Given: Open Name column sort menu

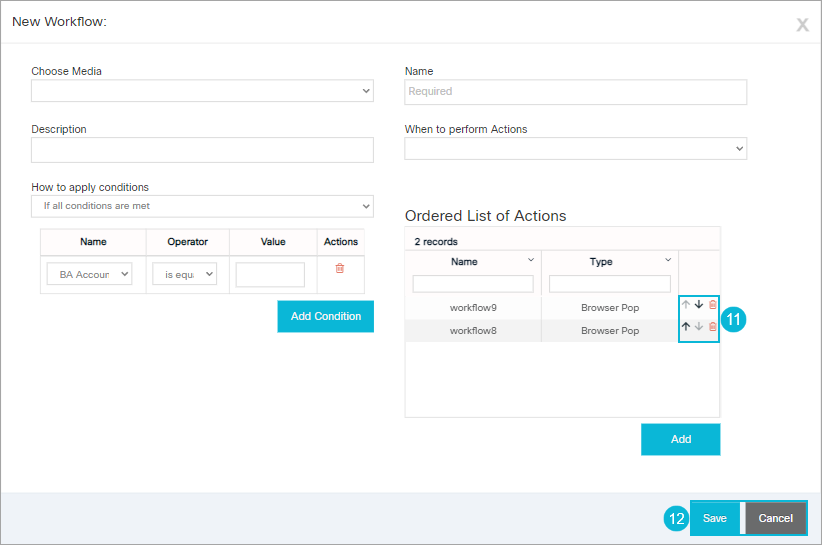Looking at the screenshot, I should pyautogui.click(x=530, y=260).
